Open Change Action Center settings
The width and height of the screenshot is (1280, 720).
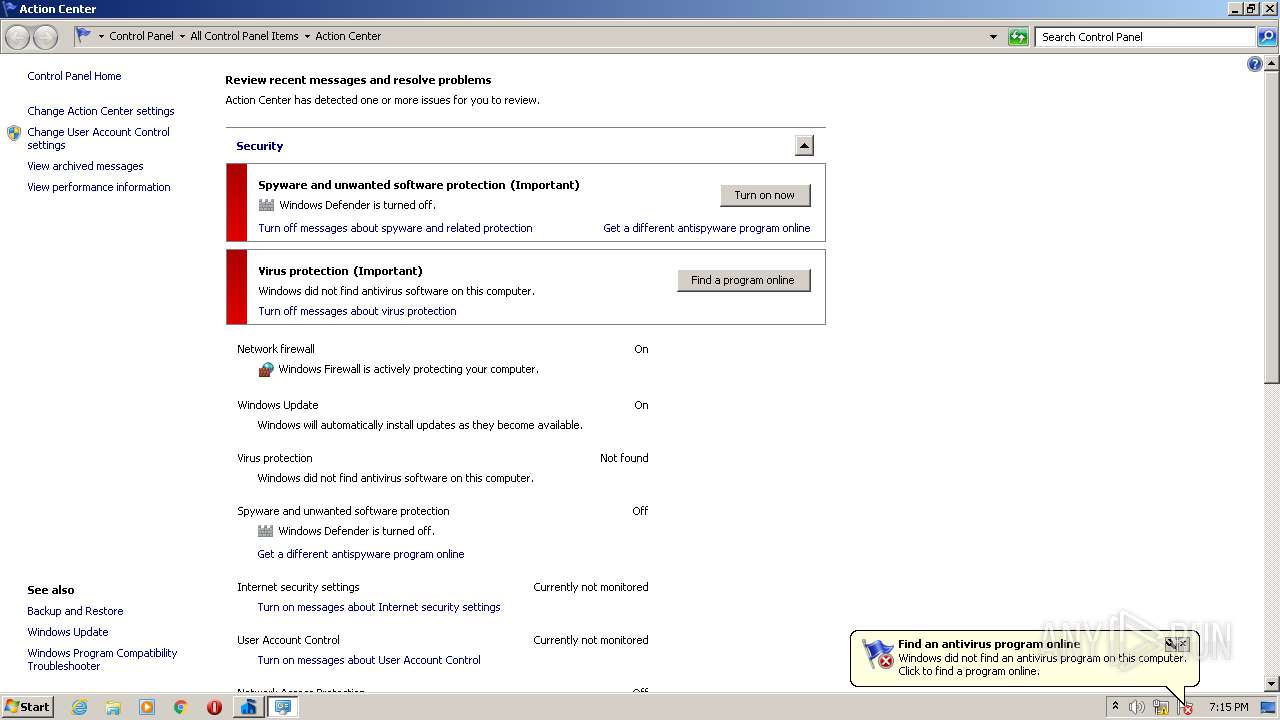tap(101, 111)
